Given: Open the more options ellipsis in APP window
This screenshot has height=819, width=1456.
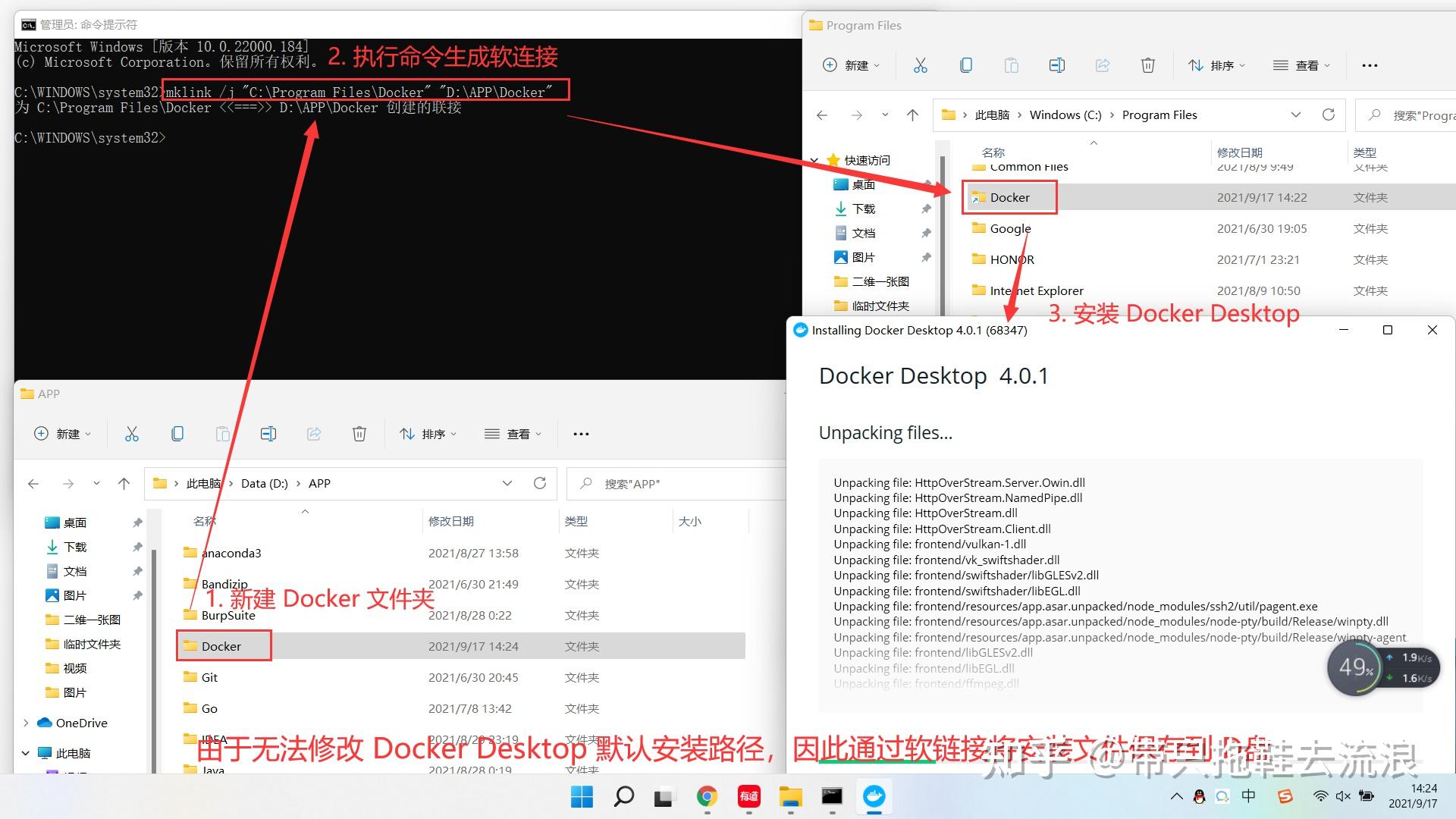Looking at the screenshot, I should pos(581,434).
